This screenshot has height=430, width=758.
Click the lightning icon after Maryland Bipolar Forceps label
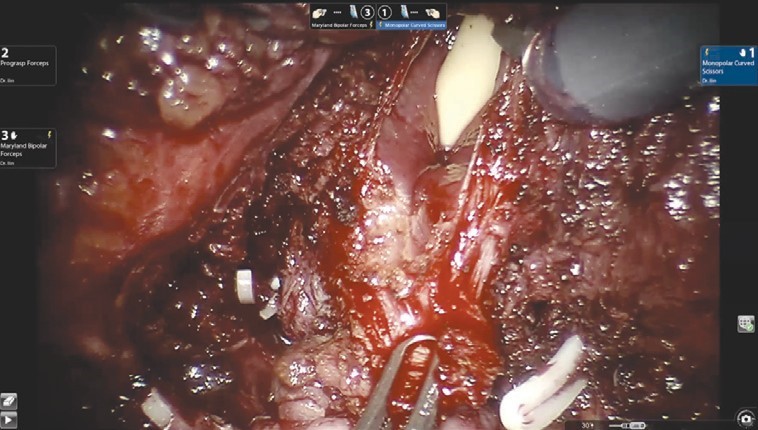pos(371,25)
